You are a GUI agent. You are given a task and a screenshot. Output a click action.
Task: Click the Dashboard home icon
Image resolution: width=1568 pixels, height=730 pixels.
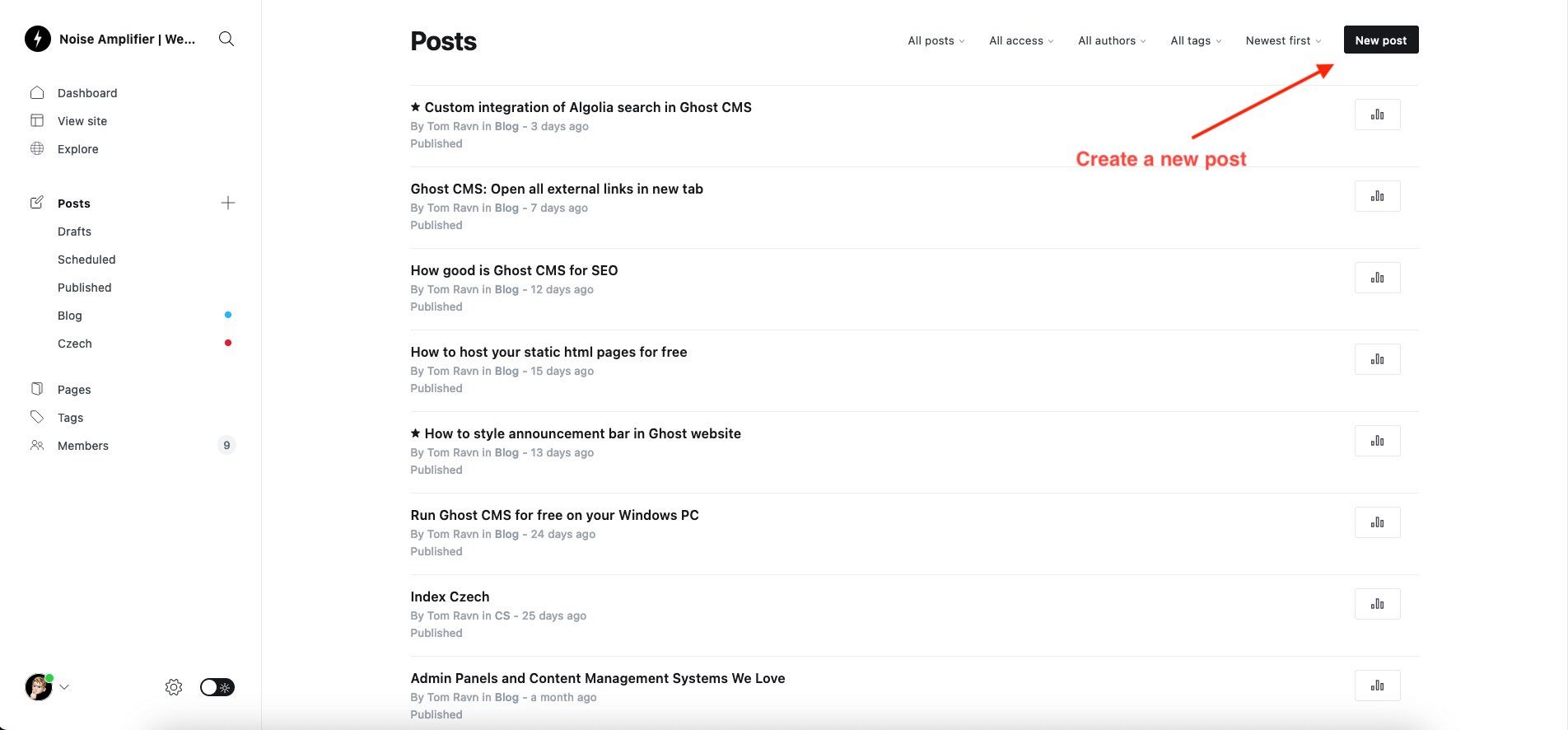point(37,92)
